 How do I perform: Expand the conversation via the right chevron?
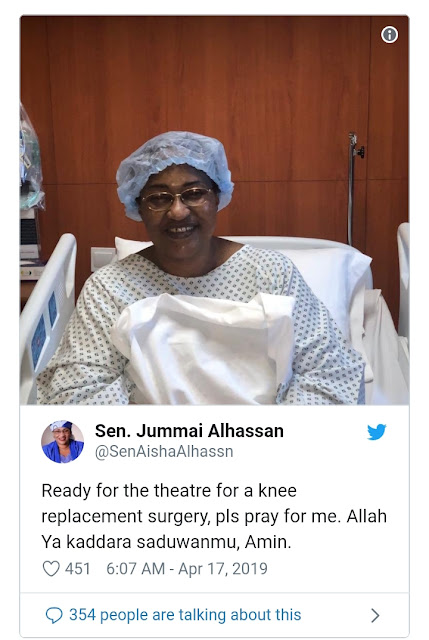[375, 616]
